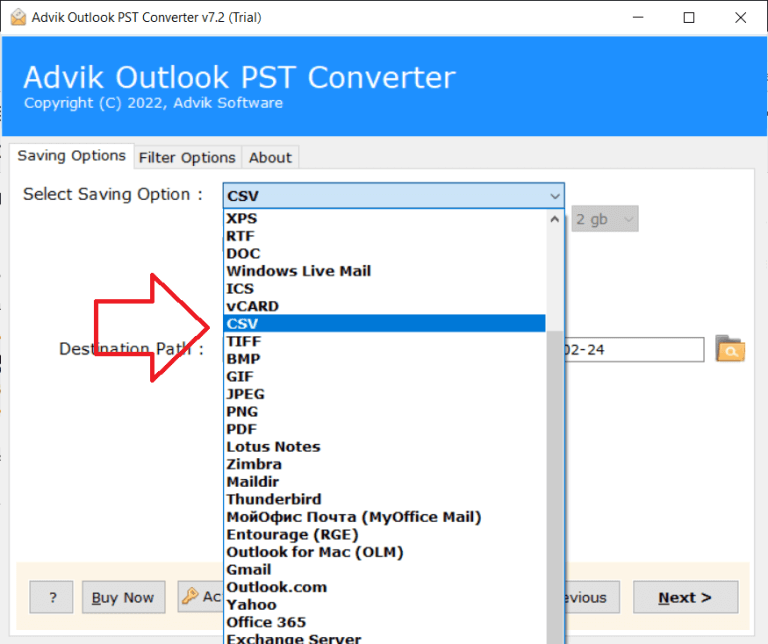Click into the Destination Path field

tap(634, 350)
